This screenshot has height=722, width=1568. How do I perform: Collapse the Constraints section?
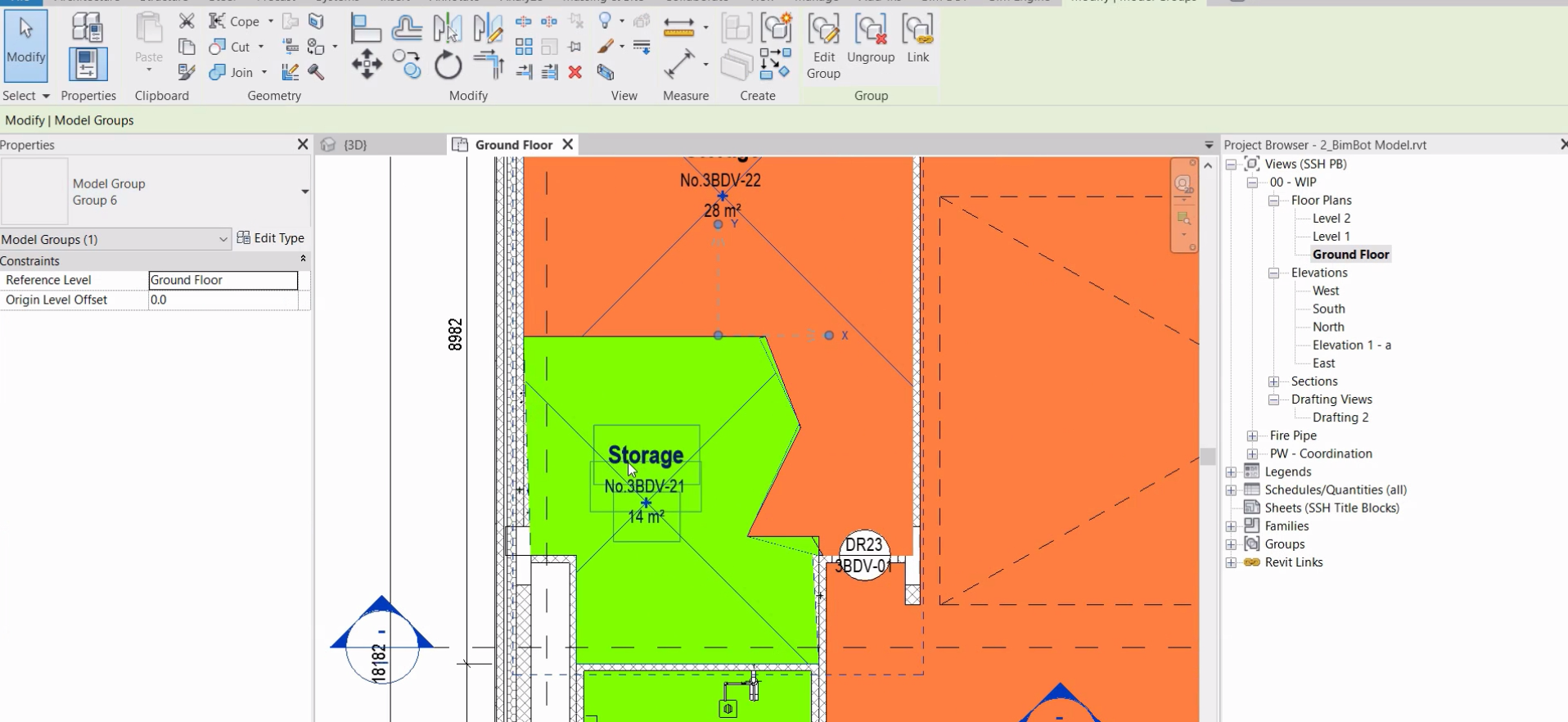(303, 259)
